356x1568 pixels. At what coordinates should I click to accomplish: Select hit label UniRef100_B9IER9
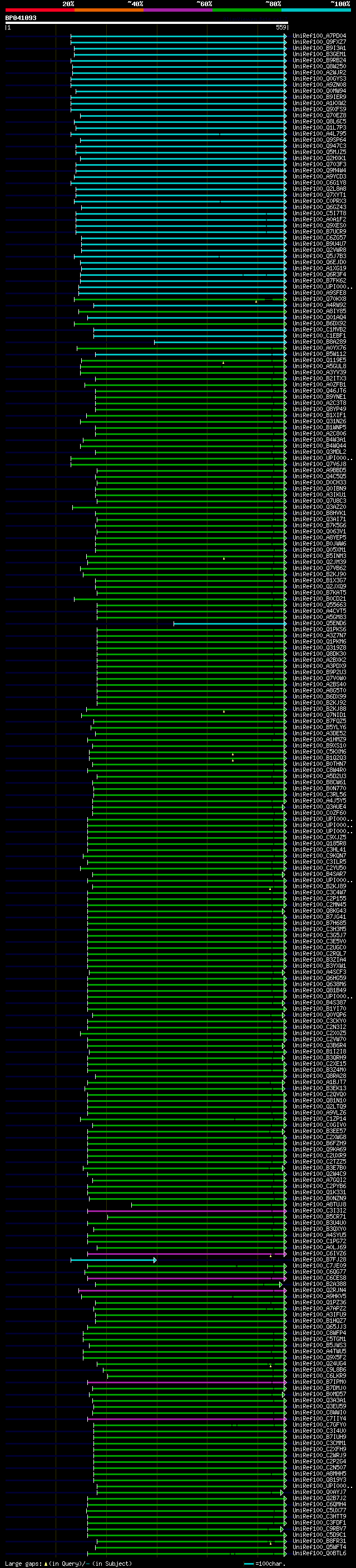tap(319, 97)
